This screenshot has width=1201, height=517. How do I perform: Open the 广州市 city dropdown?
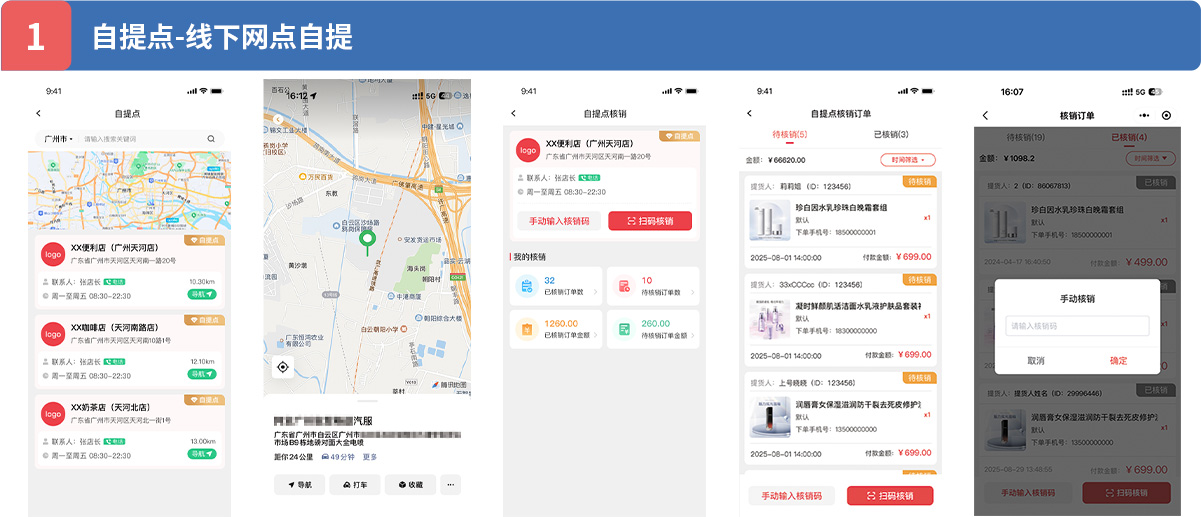[57, 139]
